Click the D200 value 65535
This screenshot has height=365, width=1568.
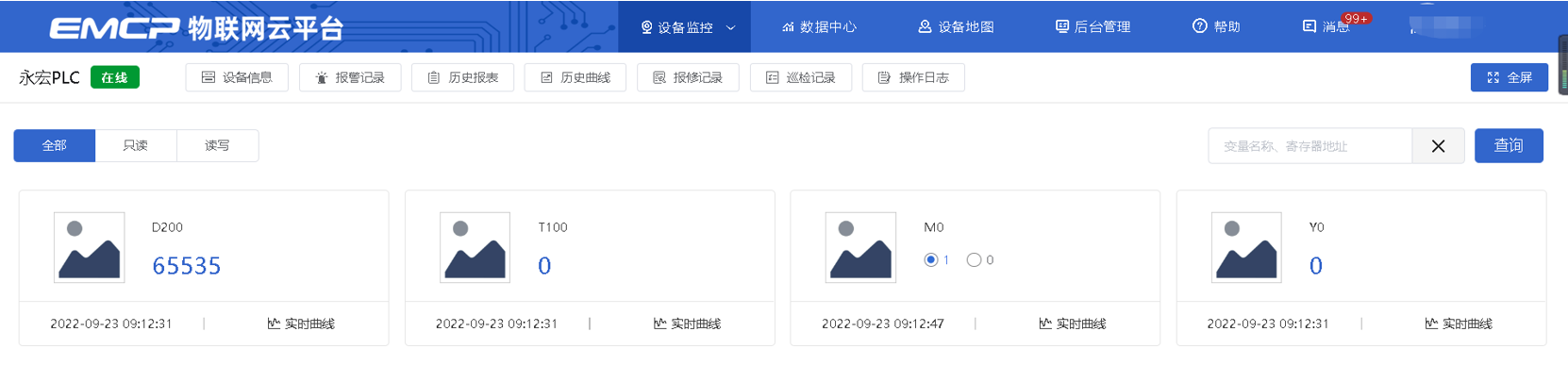[187, 266]
